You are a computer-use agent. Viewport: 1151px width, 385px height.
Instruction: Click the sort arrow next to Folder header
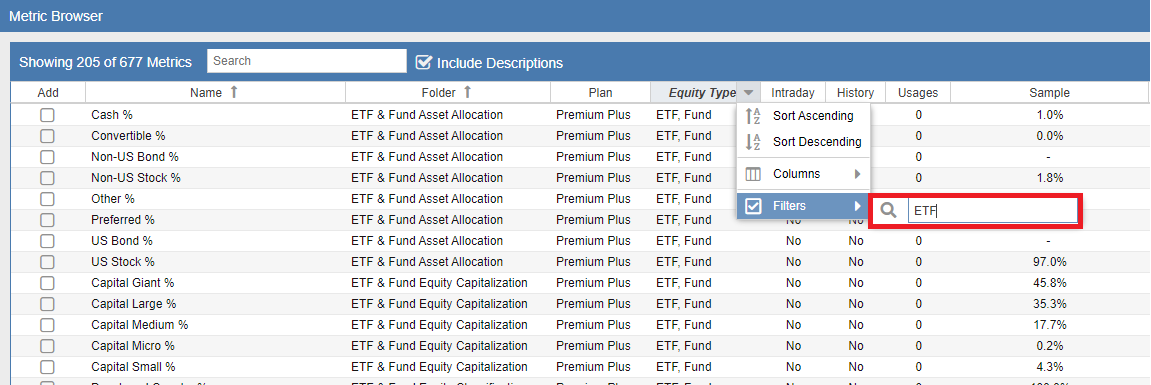click(x=467, y=93)
